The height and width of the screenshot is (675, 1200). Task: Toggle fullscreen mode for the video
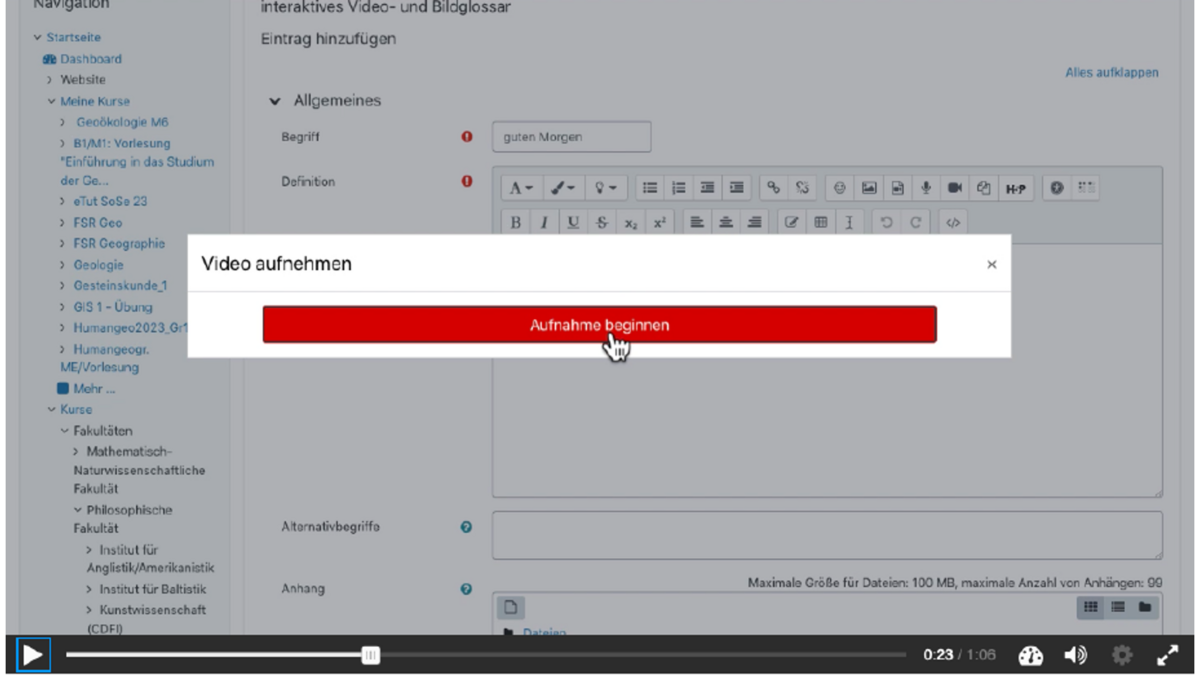point(1167,656)
